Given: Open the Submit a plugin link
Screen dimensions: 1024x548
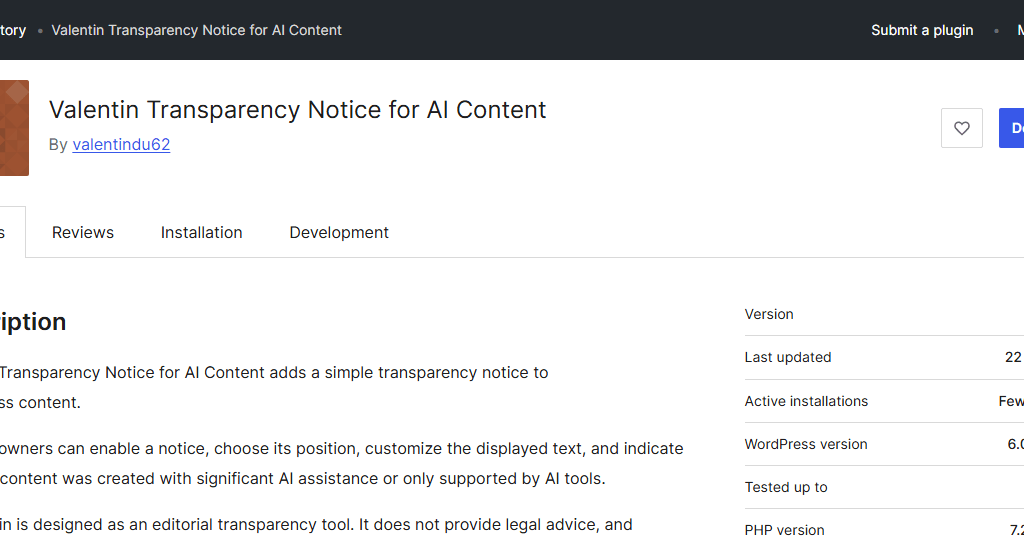Looking at the screenshot, I should pos(922,30).
